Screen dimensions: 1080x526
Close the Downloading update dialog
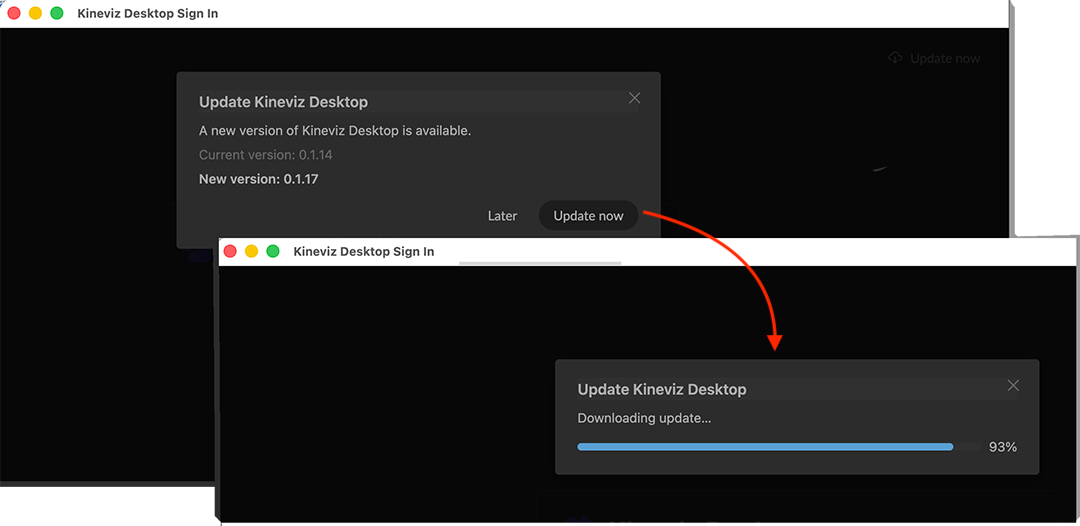click(1013, 386)
